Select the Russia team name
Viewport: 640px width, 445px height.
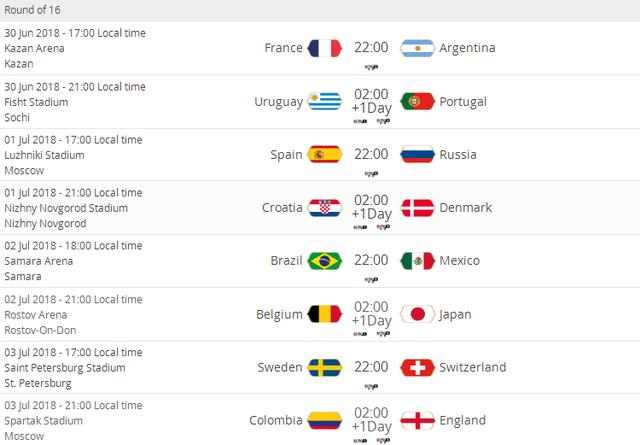458,155
